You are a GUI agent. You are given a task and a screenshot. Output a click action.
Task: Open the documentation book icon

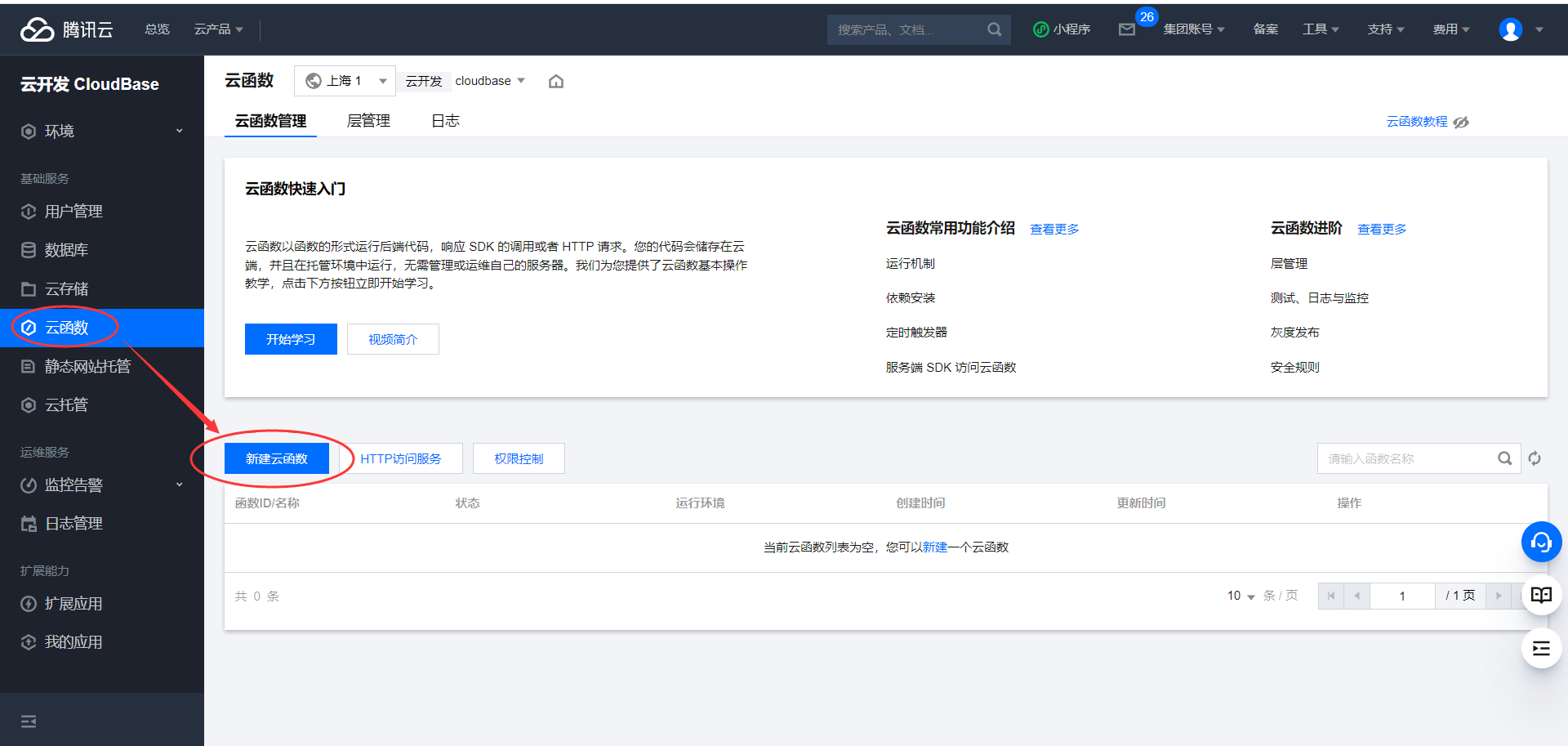click(1541, 595)
